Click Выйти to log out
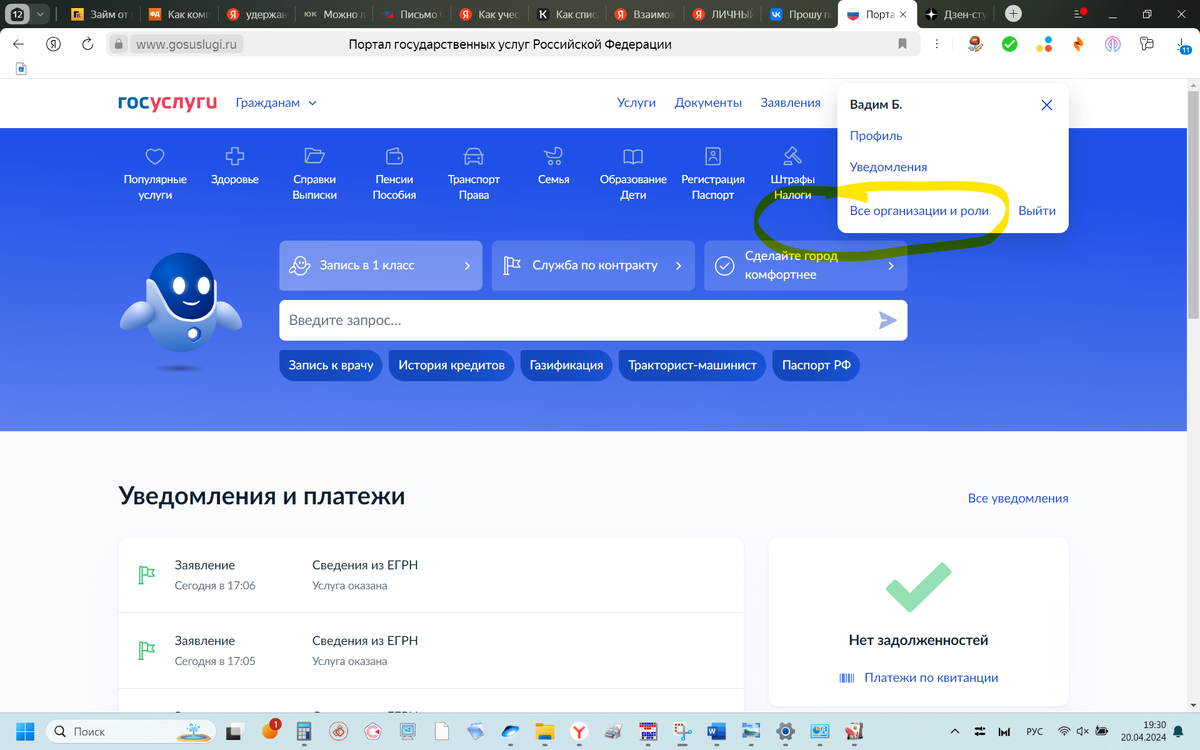The image size is (1200, 750). (1037, 210)
